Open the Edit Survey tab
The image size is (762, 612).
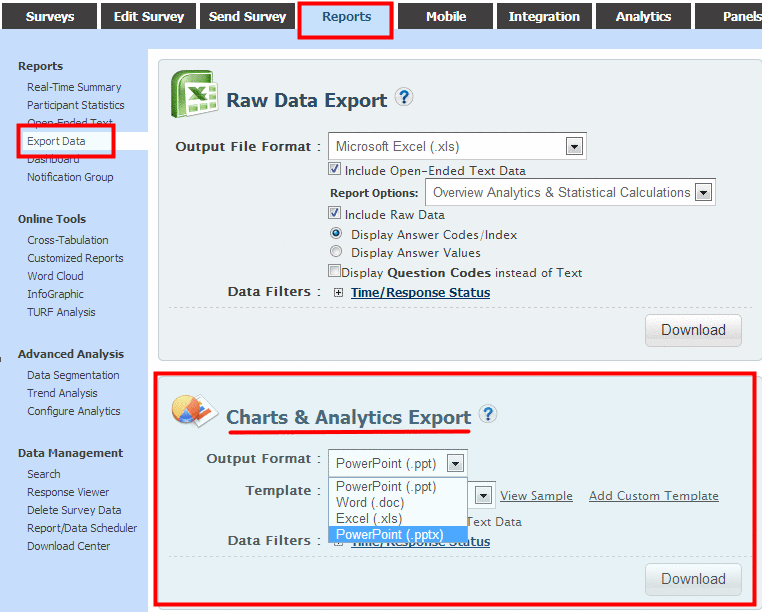(148, 16)
